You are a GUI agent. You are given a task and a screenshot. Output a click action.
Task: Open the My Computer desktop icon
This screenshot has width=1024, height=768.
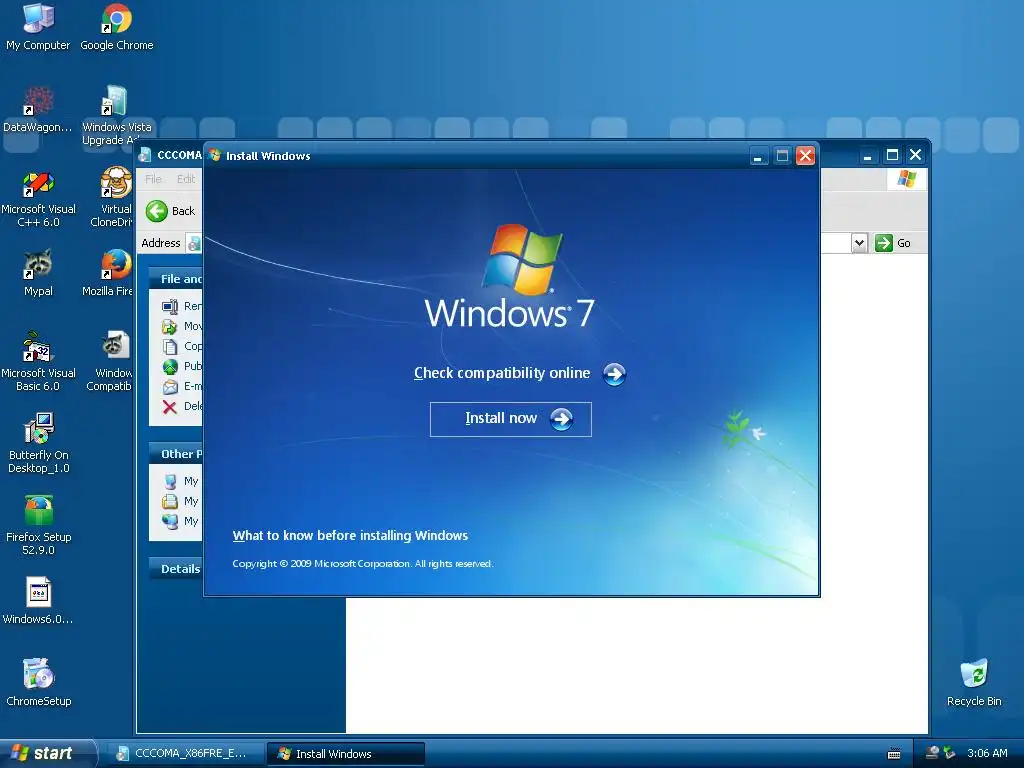38,26
